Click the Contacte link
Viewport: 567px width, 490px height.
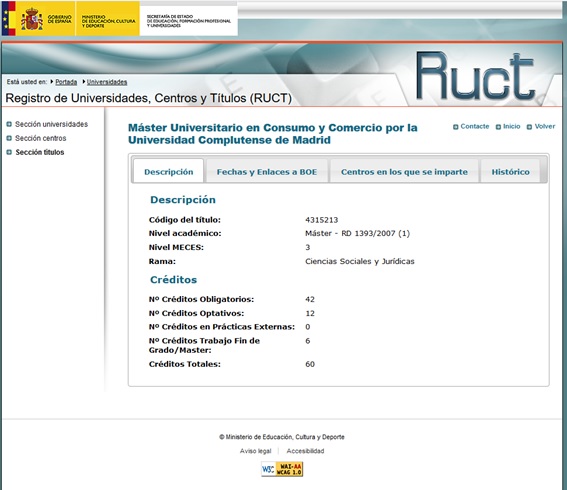click(475, 126)
